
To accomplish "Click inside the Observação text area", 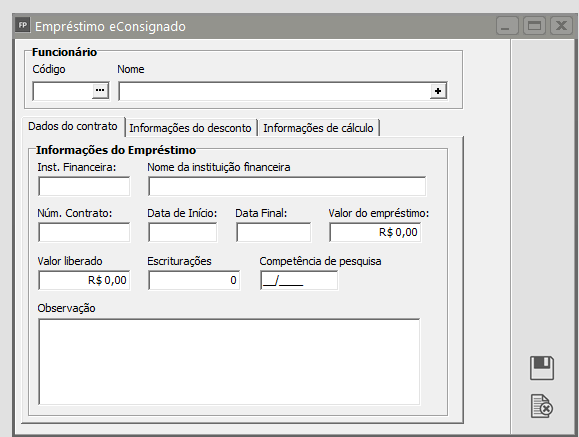I will 229,362.
